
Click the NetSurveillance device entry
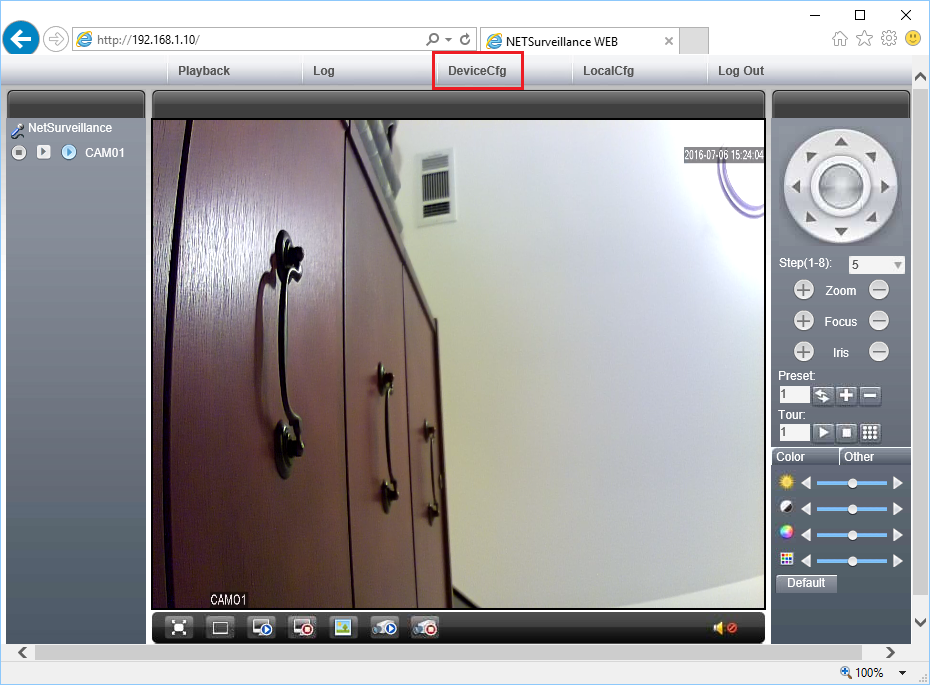click(70, 128)
